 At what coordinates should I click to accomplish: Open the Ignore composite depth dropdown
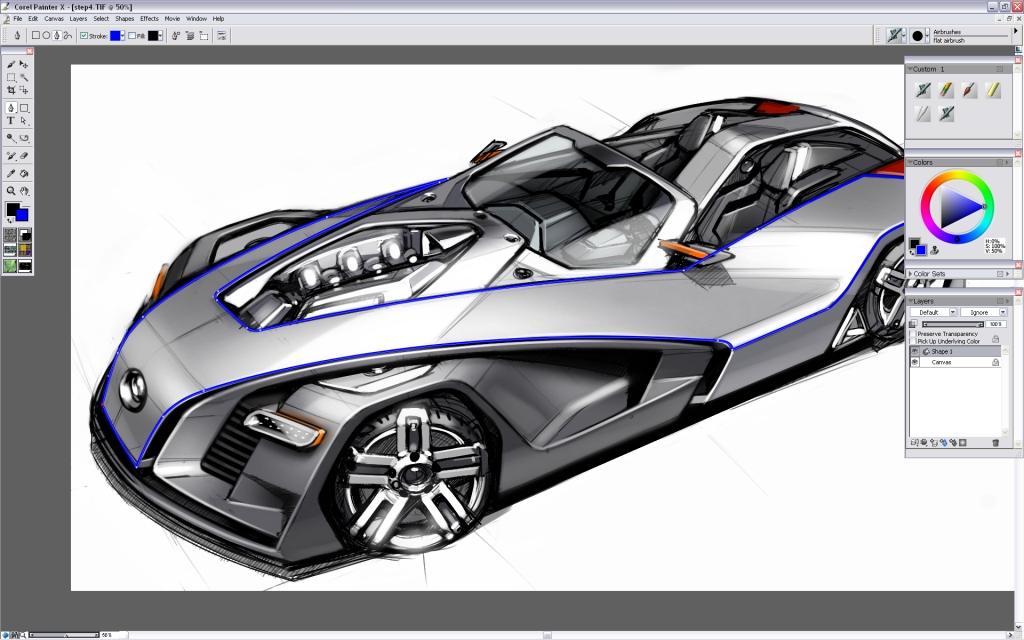[x=1003, y=312]
